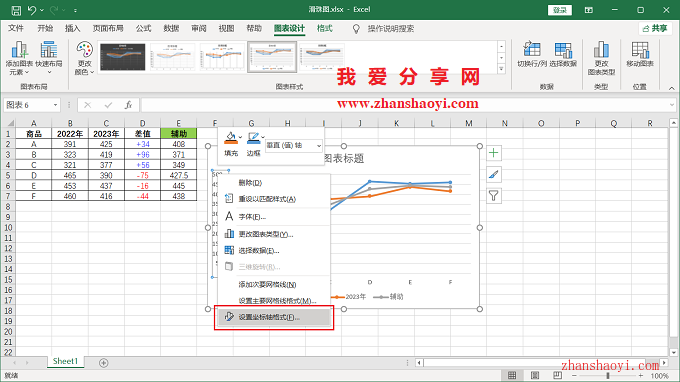This screenshot has height=382, width=680.
Task: Open the Help tab
Action: (x=254, y=29)
